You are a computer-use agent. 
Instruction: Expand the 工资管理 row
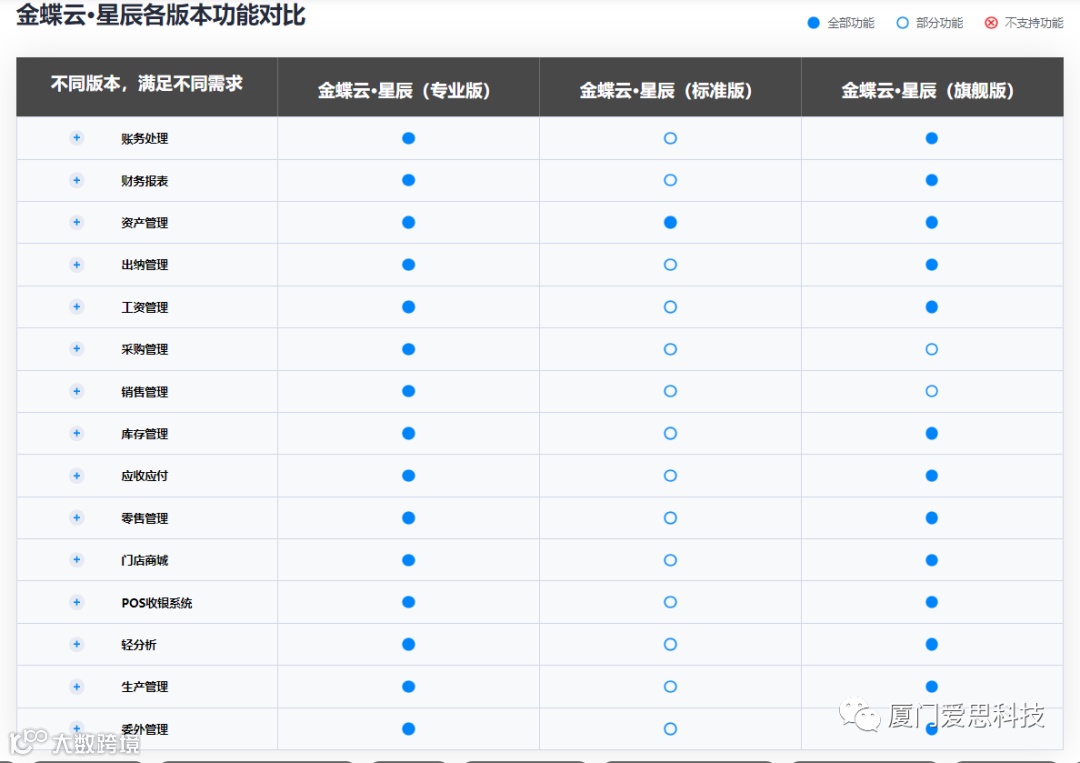click(76, 306)
